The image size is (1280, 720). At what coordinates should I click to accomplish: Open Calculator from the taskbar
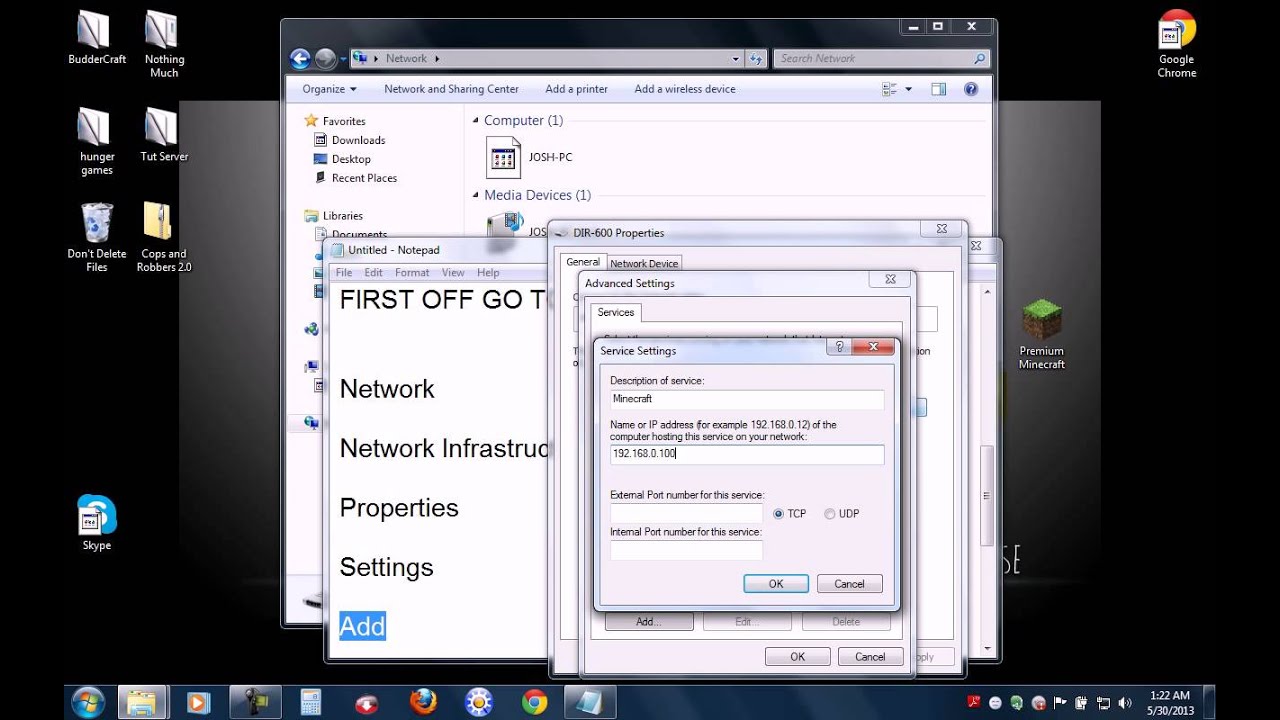coord(310,703)
